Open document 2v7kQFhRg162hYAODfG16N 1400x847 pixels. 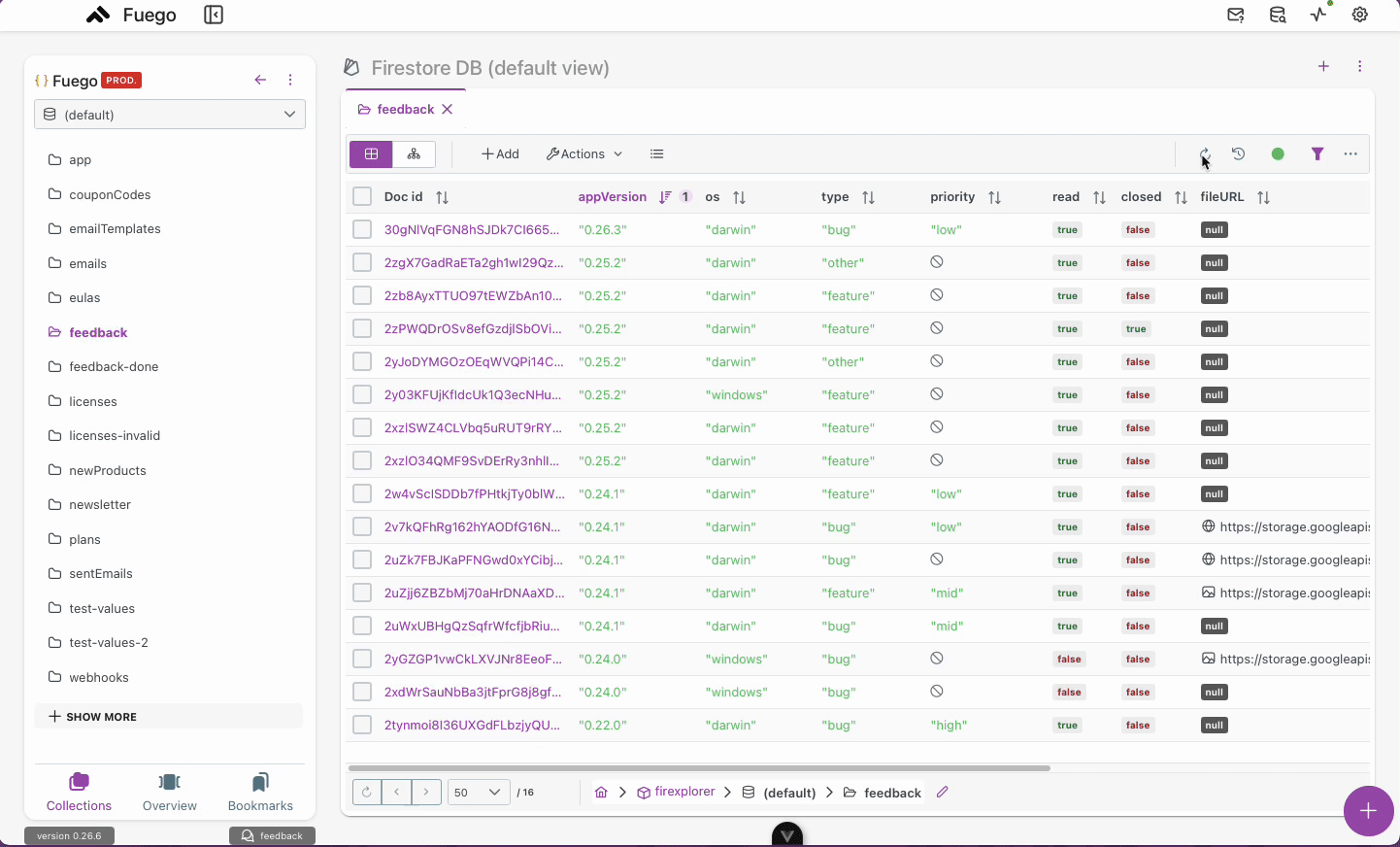click(472, 526)
